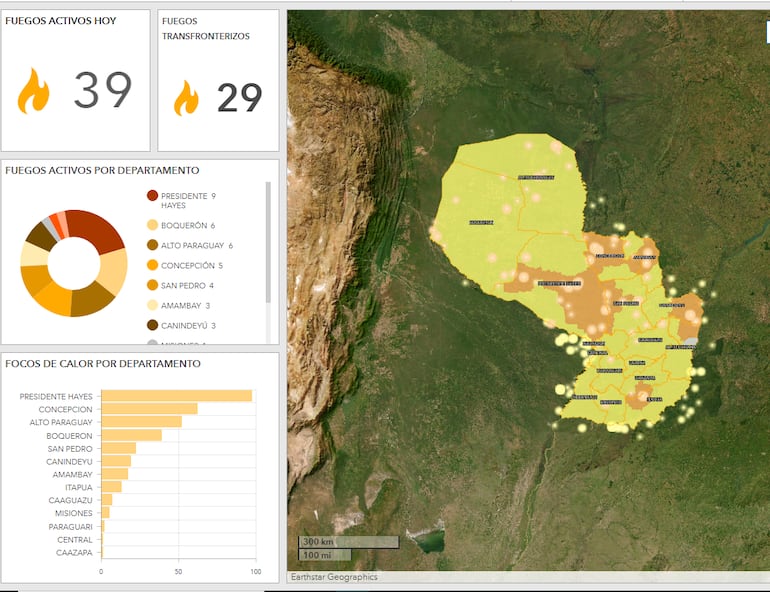Click the Earthstar Geographics attribution text
The height and width of the screenshot is (592, 770).
click(334, 577)
